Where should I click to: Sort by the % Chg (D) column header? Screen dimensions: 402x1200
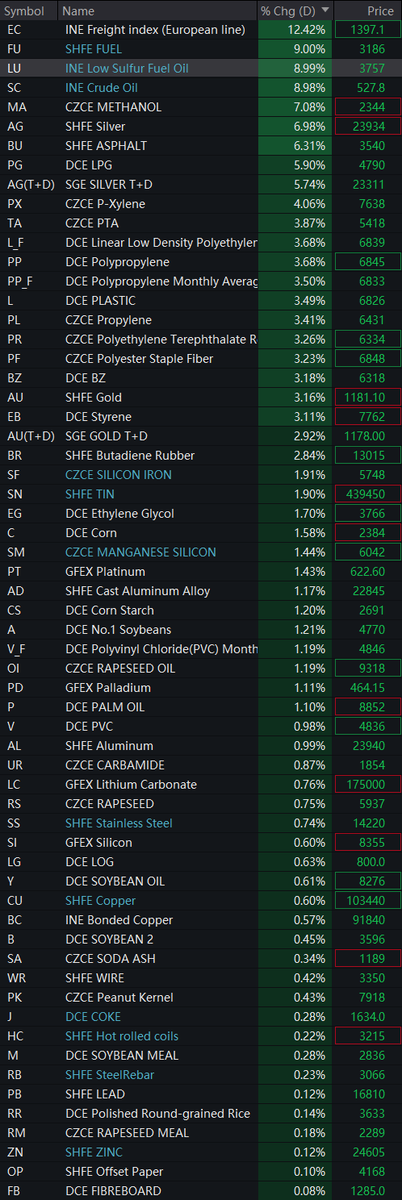tap(294, 10)
